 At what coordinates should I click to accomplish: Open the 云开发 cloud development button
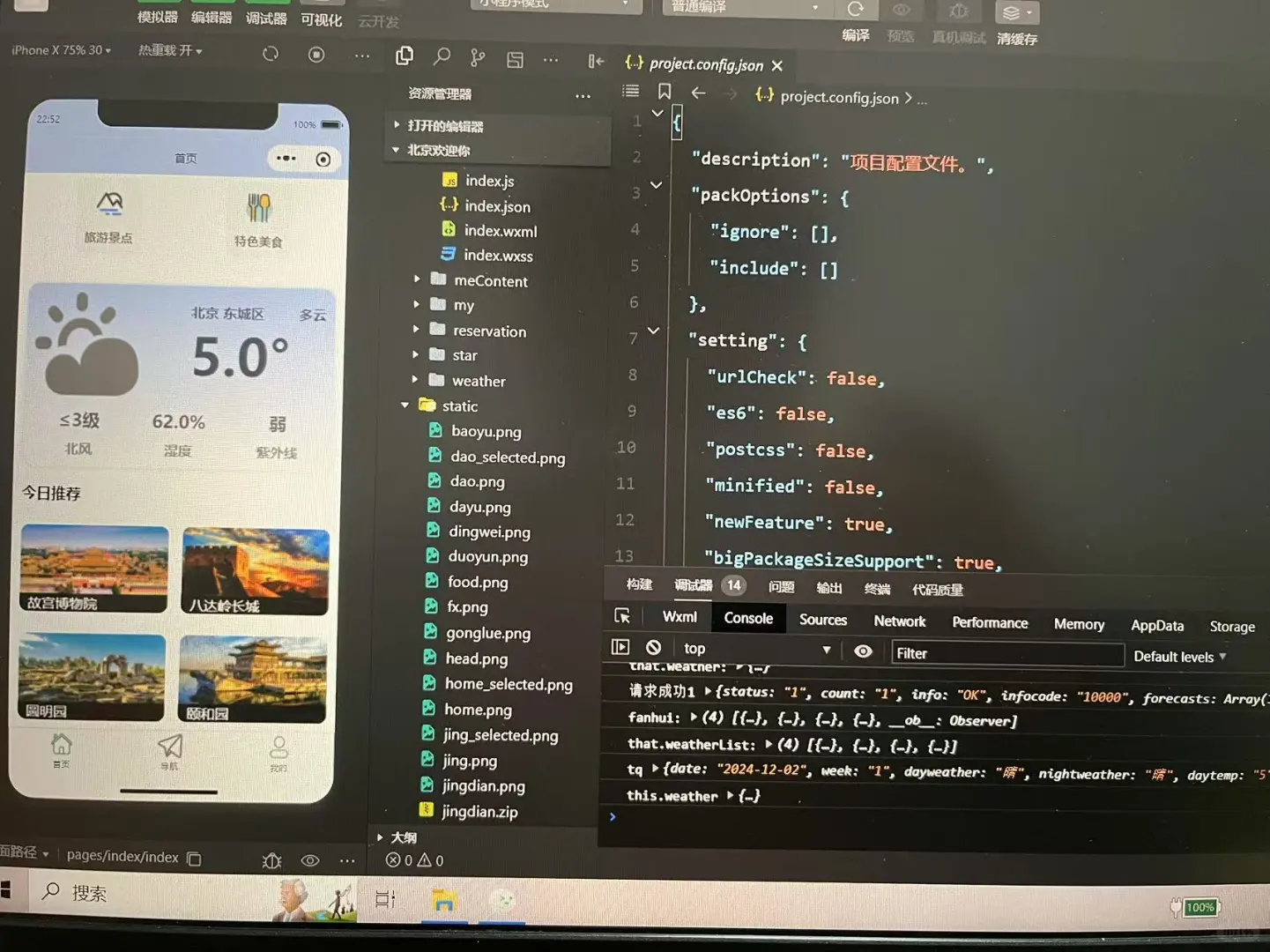379,20
